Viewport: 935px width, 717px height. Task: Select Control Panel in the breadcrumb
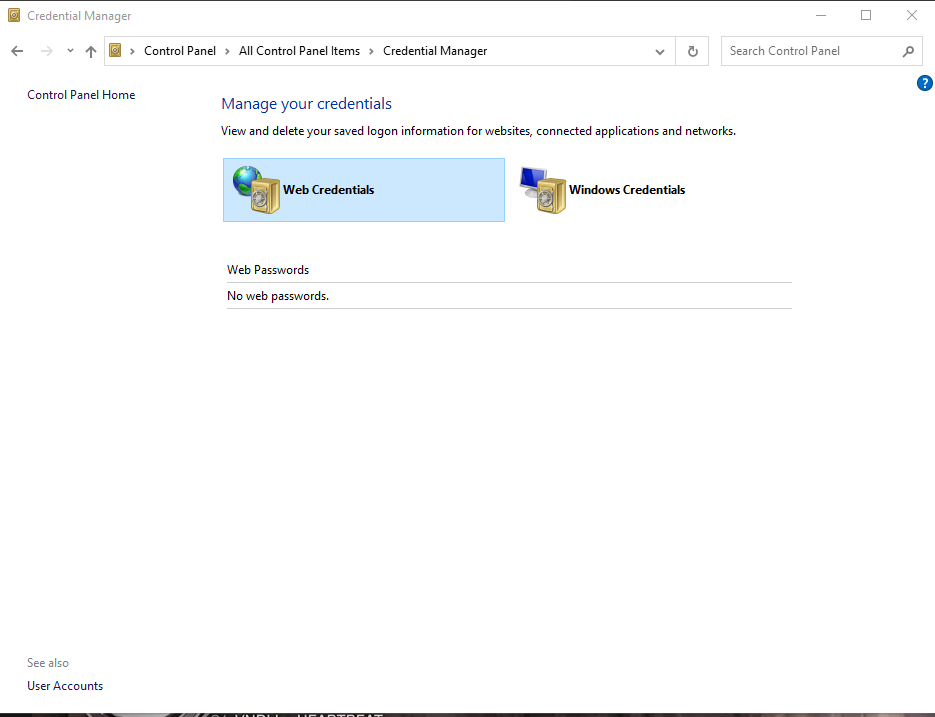coord(179,51)
